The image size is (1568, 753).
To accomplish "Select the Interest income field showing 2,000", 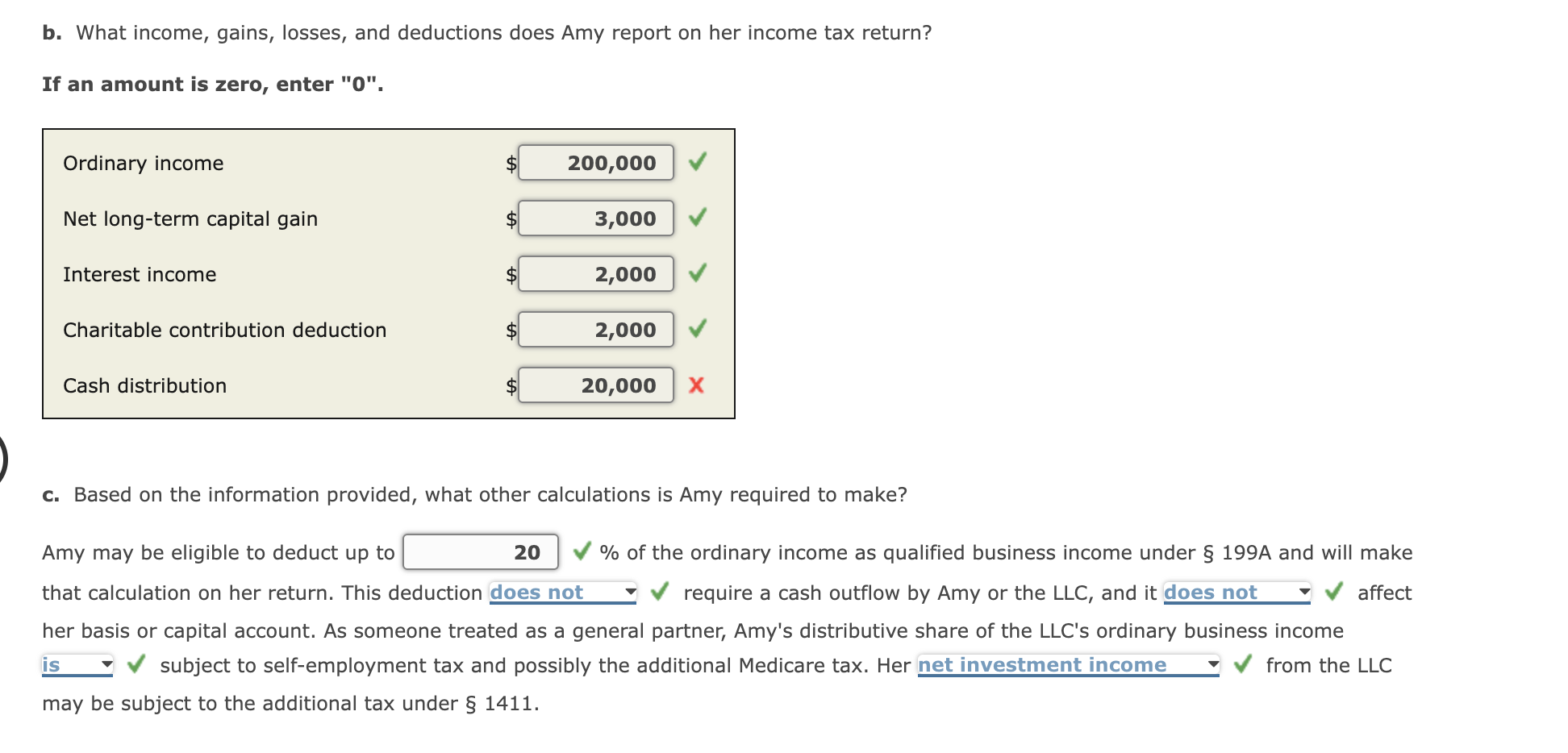I will point(597,274).
